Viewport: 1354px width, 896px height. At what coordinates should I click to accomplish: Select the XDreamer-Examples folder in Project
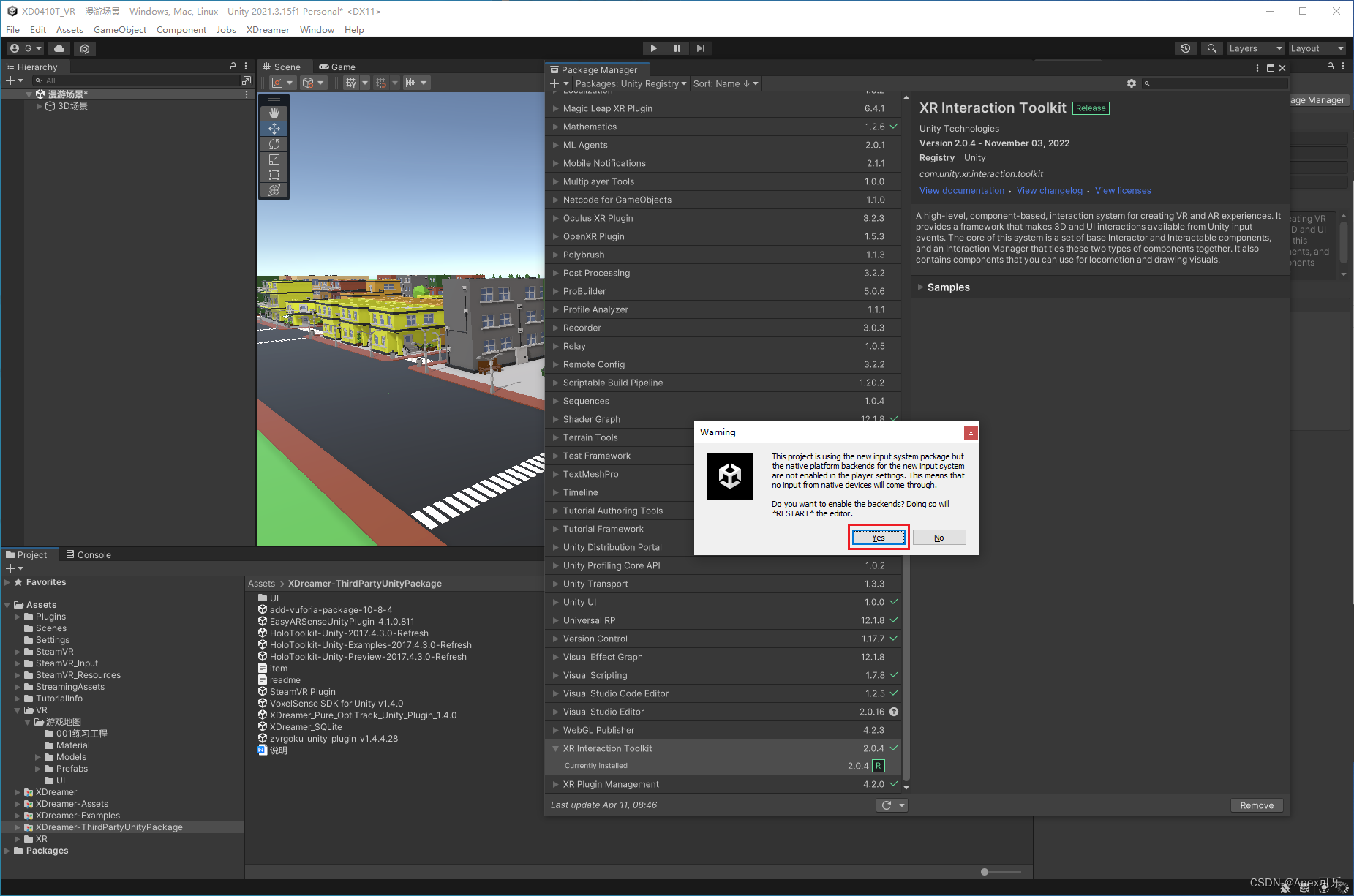[78, 816]
